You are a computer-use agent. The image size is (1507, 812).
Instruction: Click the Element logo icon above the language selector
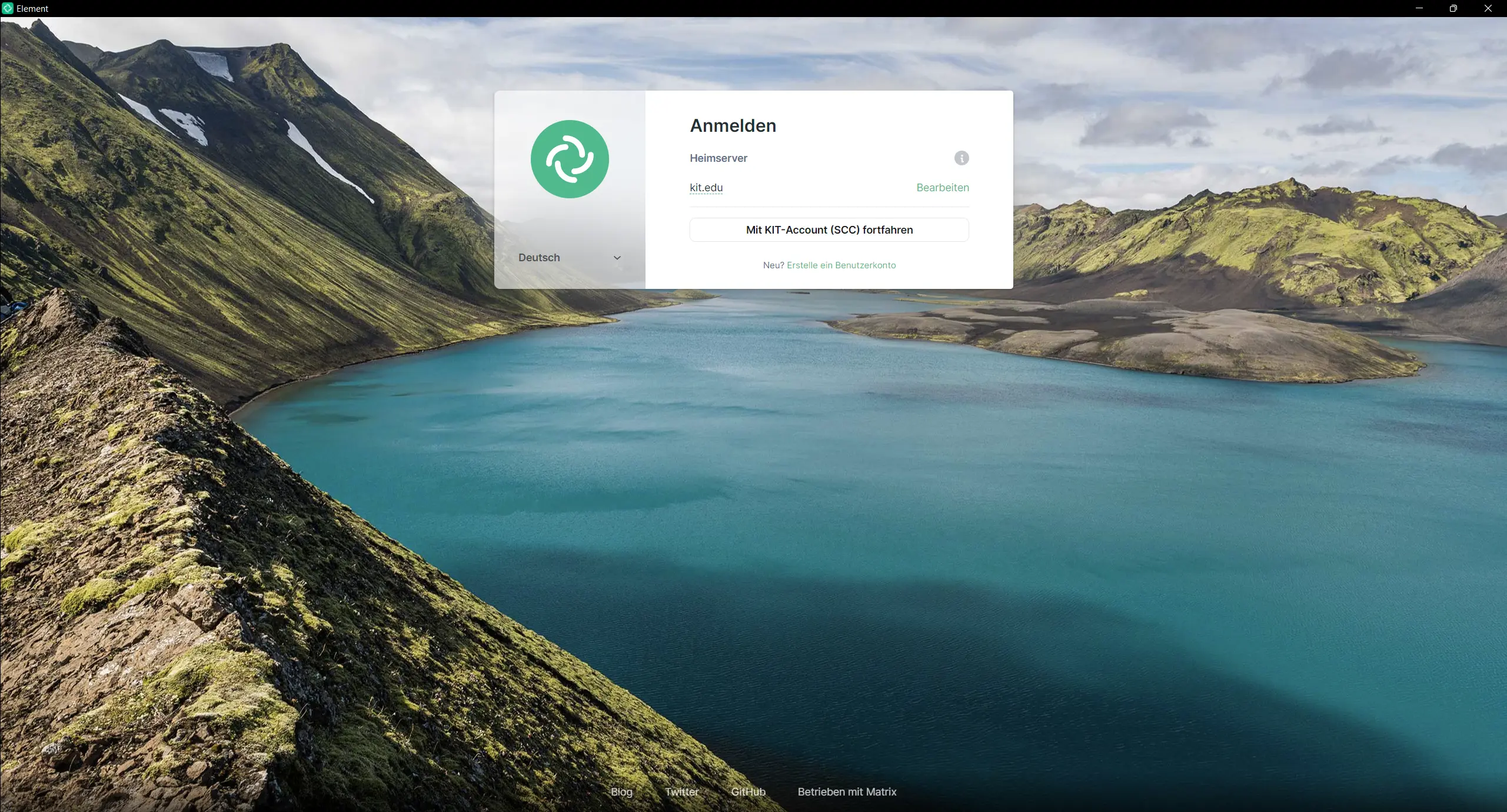tap(569, 159)
